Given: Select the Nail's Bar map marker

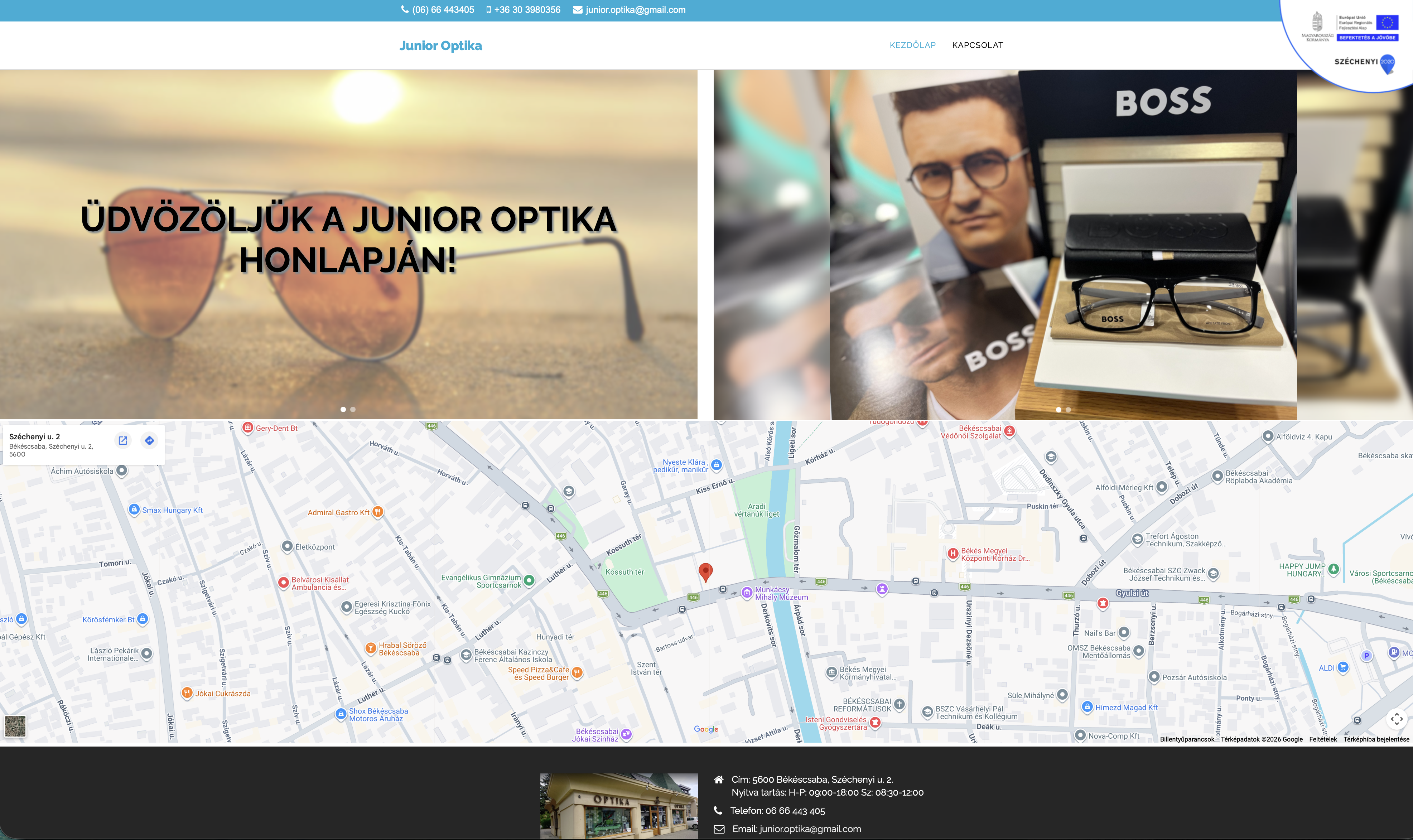Looking at the screenshot, I should (x=1124, y=632).
